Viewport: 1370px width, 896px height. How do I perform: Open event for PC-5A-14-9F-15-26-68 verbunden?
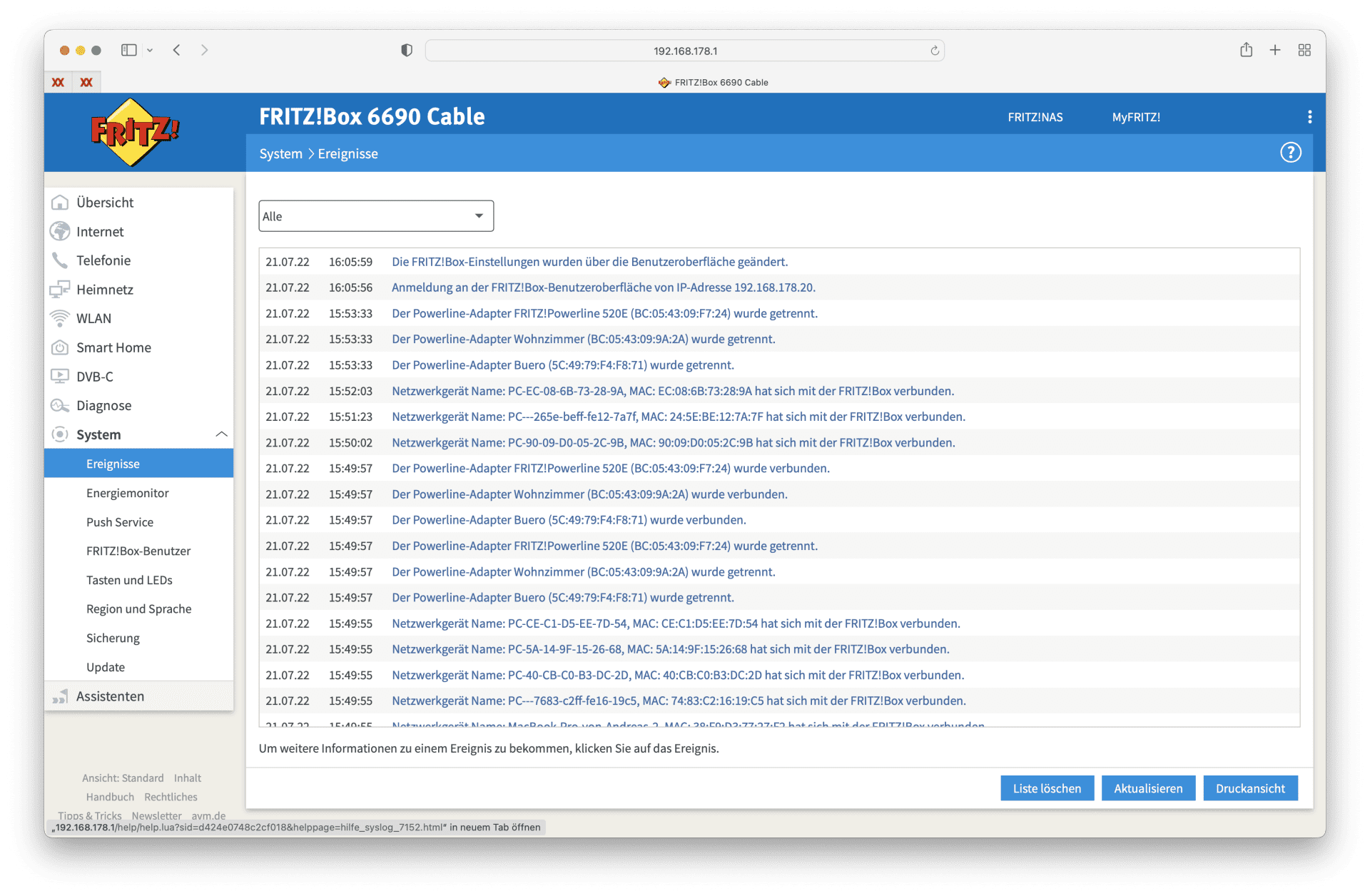671,649
